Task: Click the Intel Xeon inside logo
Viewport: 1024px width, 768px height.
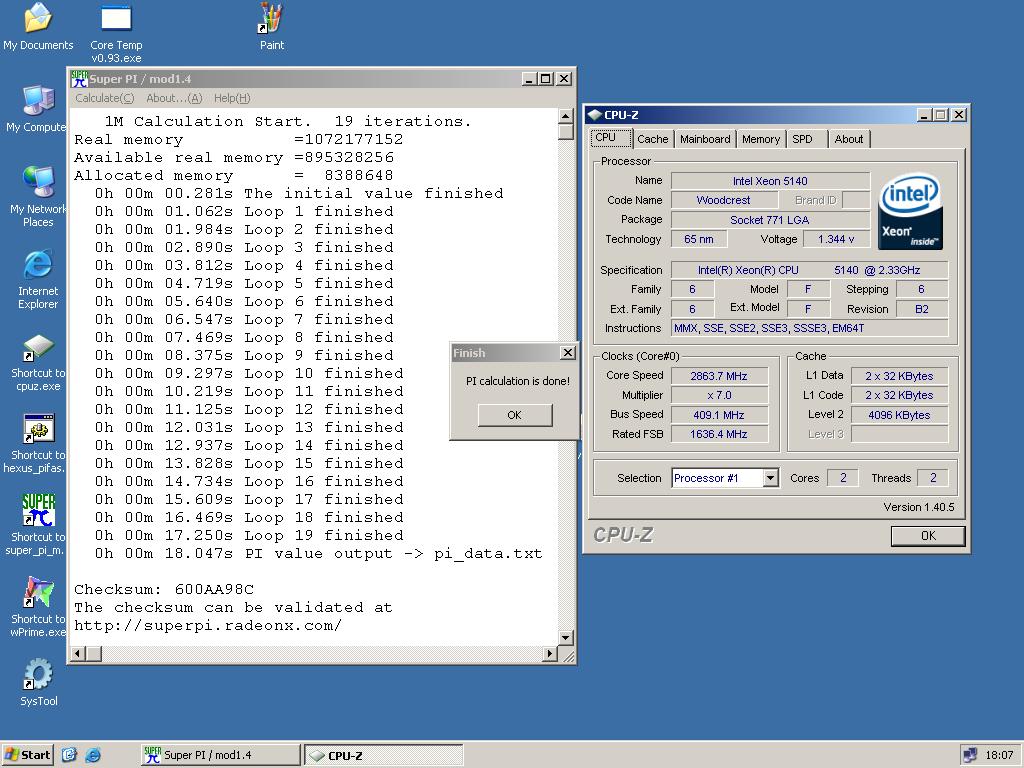Action: coord(910,211)
